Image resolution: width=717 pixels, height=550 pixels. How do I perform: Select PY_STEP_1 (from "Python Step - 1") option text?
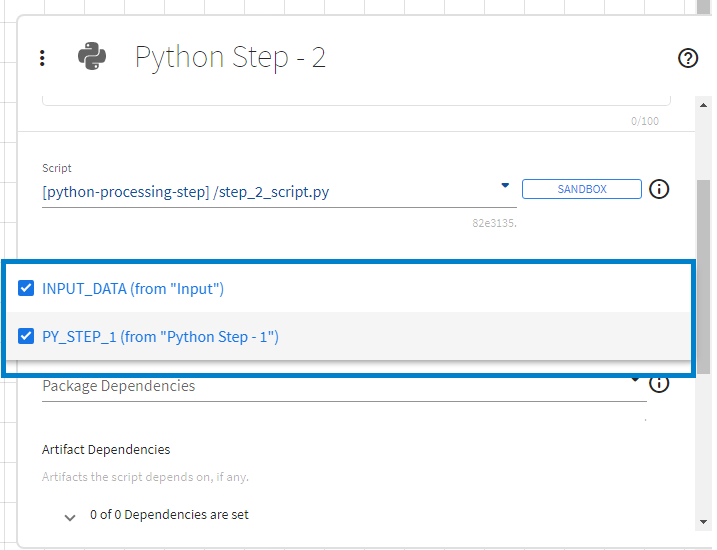click(160, 337)
